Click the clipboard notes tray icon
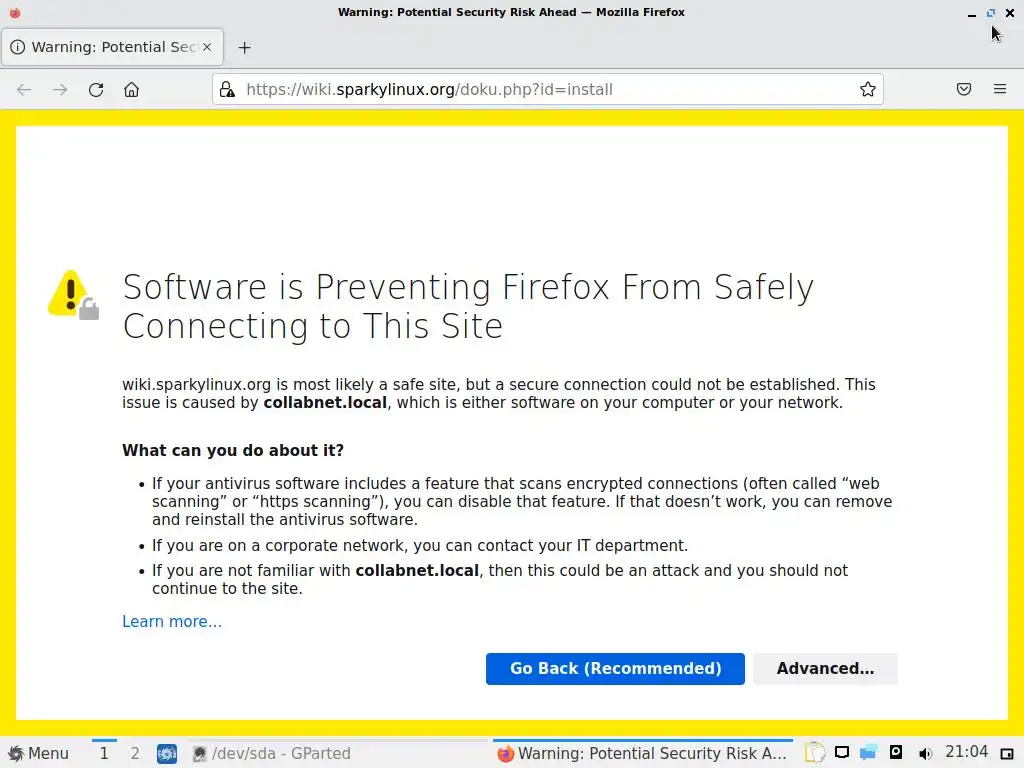 click(815, 754)
